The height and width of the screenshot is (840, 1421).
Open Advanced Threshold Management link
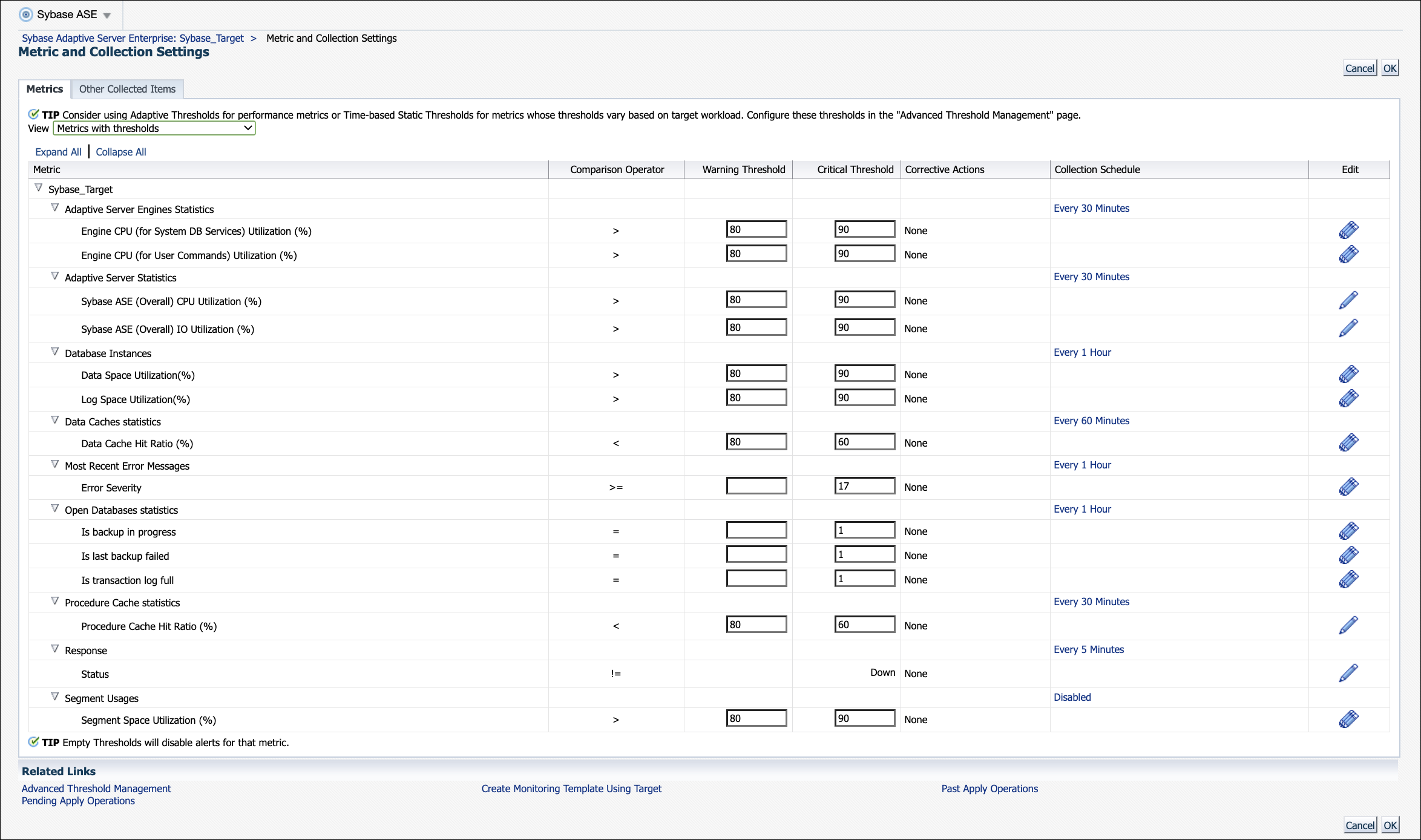(x=96, y=789)
